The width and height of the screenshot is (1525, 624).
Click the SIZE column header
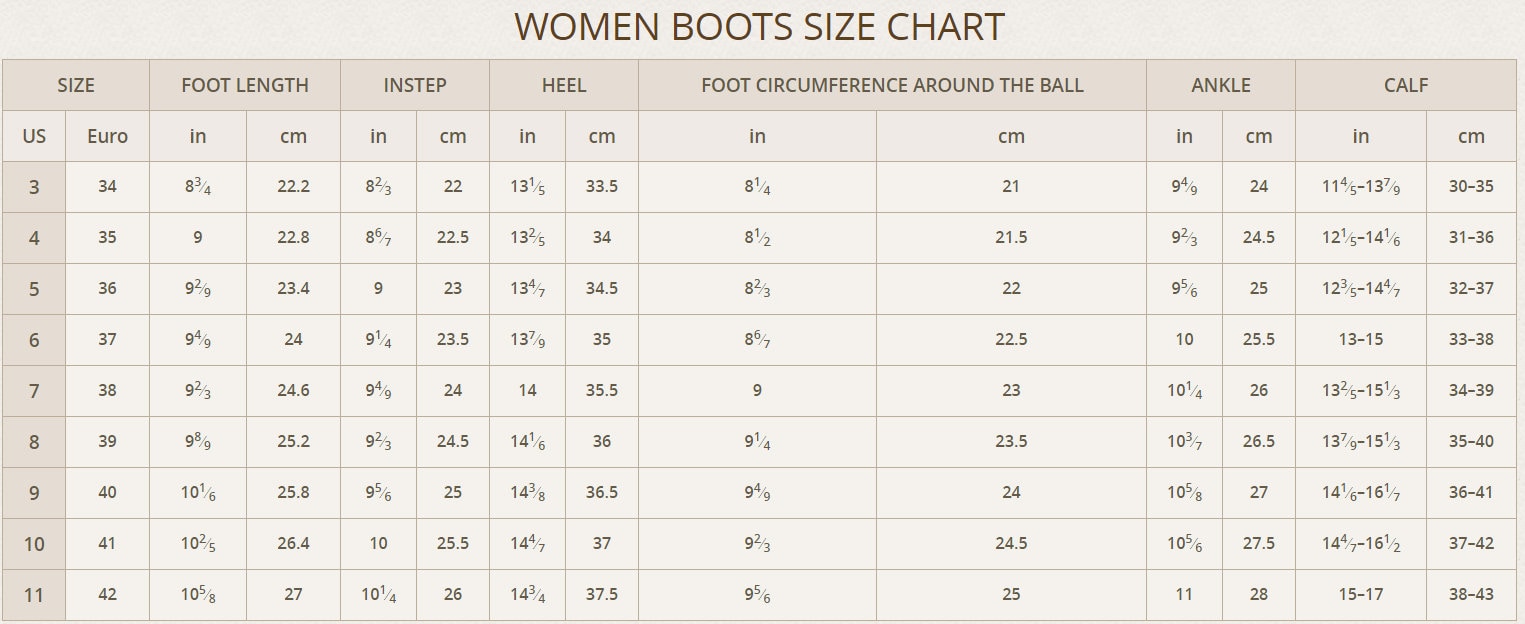pos(76,85)
